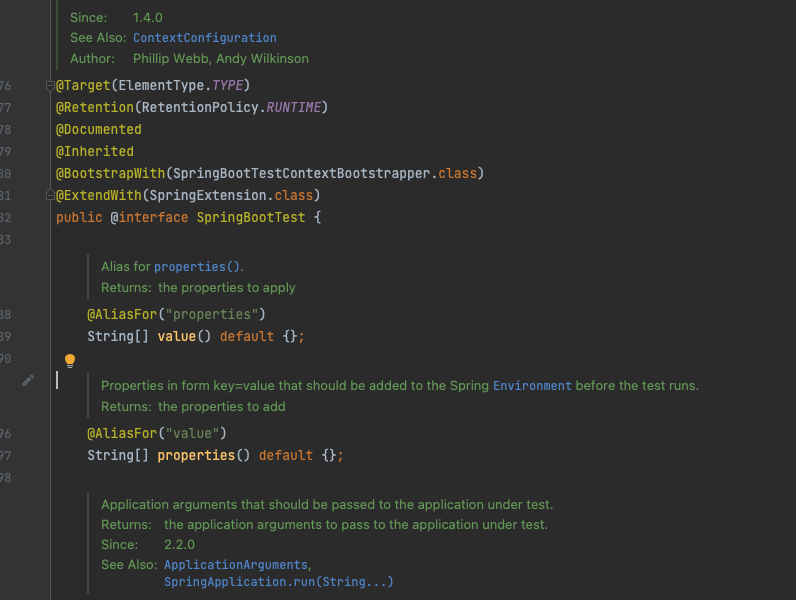This screenshot has width=796, height=600.
Task: Click default keyword on properties() line
Action: pos(286,455)
